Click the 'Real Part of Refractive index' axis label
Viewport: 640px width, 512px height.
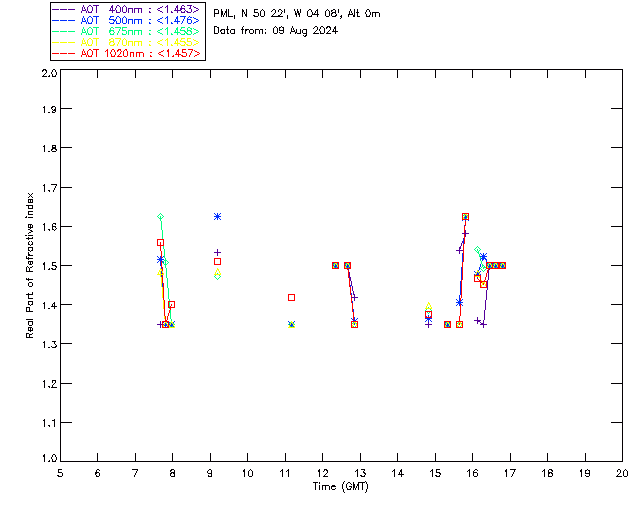tap(29, 265)
